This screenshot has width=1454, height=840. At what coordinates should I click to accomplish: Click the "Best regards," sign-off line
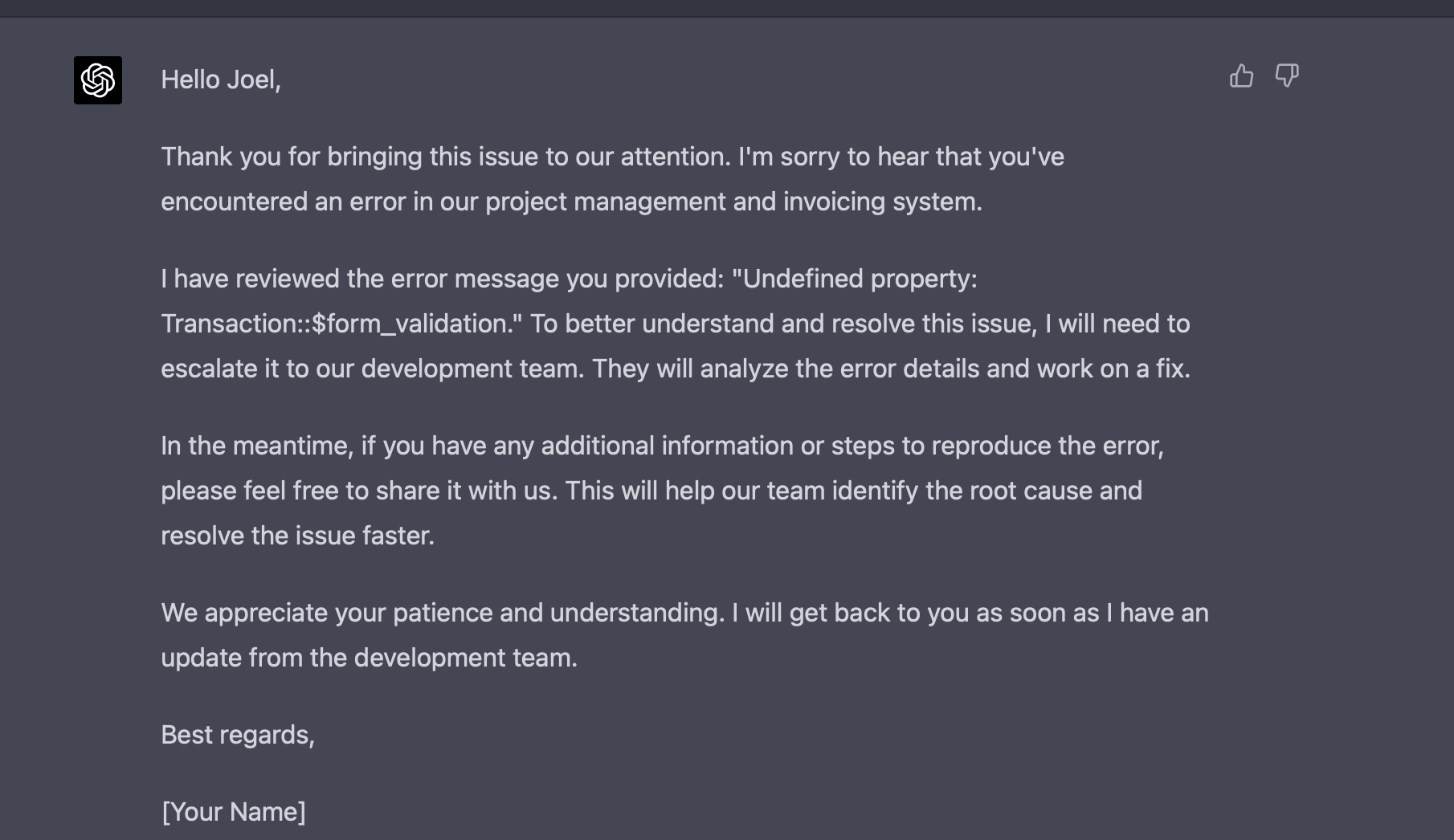[238, 735]
